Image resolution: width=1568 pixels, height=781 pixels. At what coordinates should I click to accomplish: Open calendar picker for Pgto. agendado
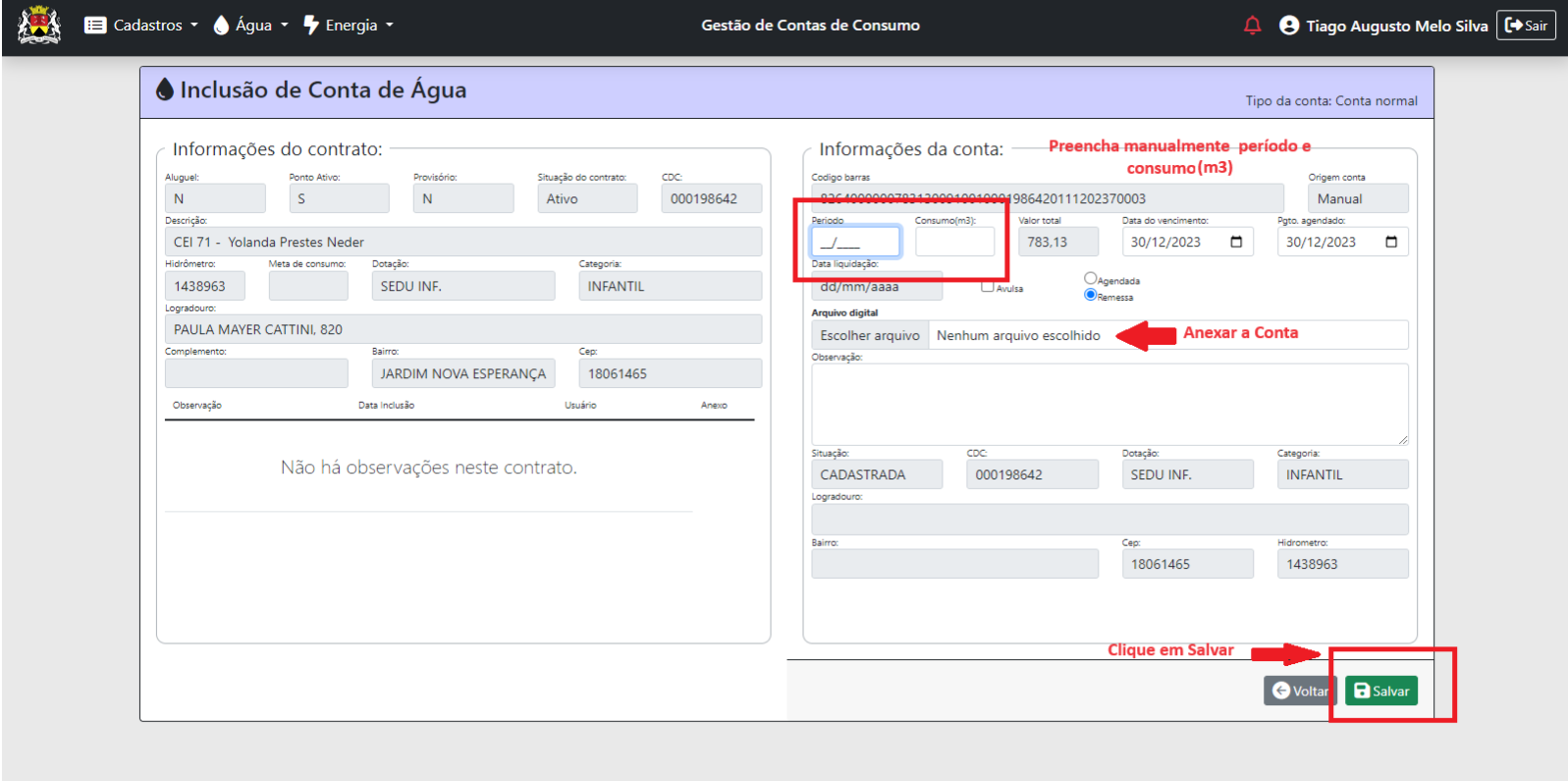(x=1391, y=242)
